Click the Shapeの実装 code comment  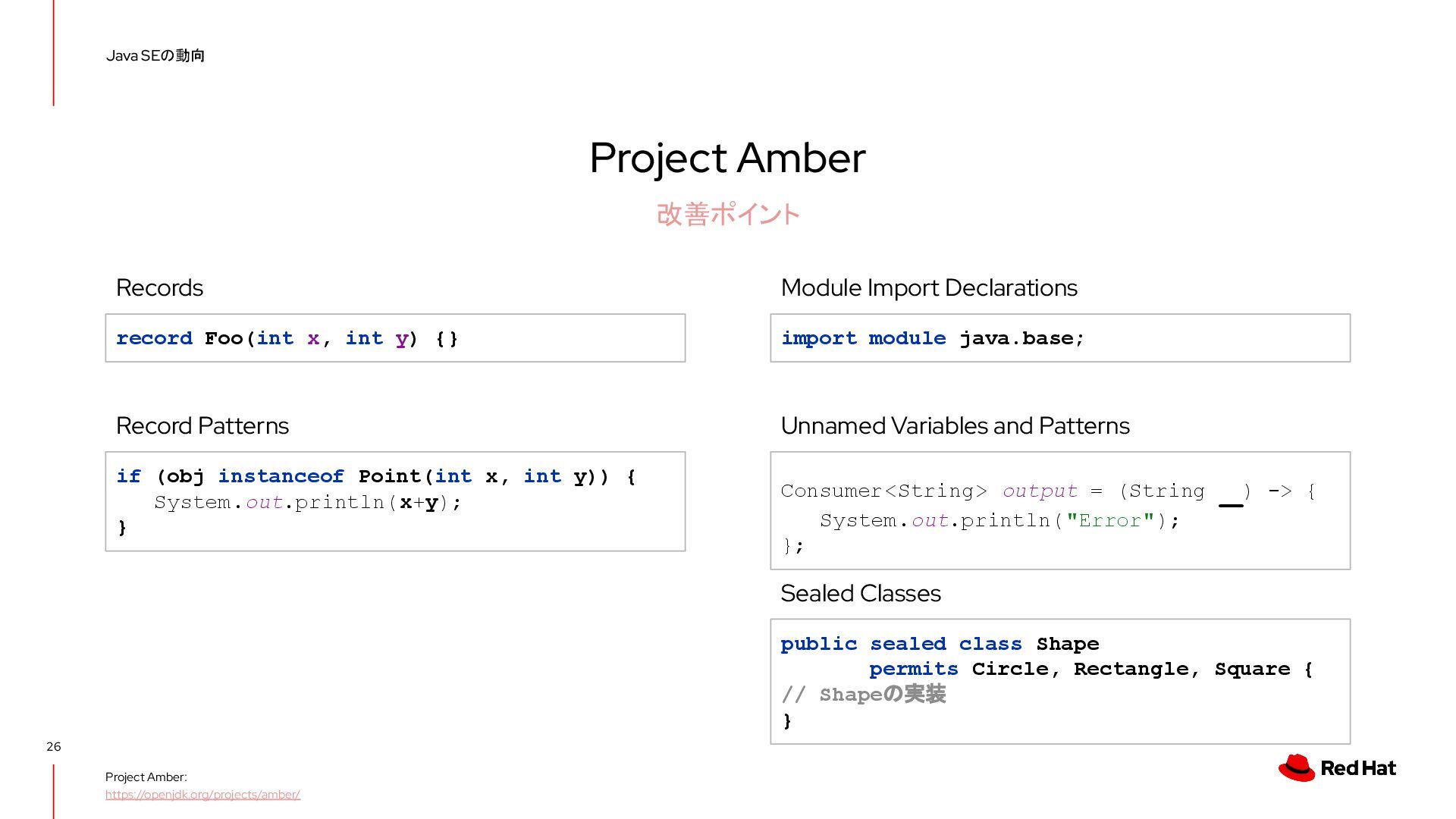pyautogui.click(x=863, y=695)
